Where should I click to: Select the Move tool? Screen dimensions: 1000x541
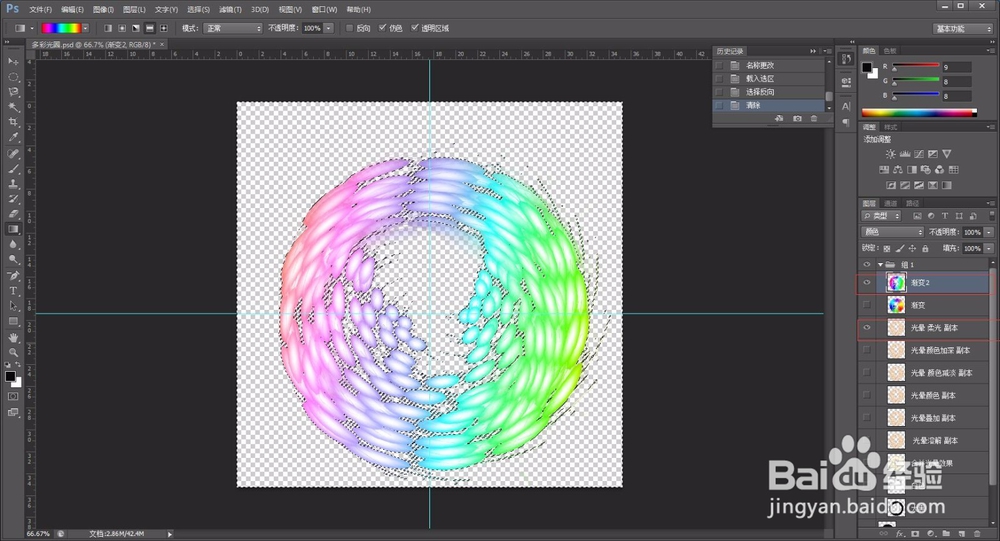[13, 61]
